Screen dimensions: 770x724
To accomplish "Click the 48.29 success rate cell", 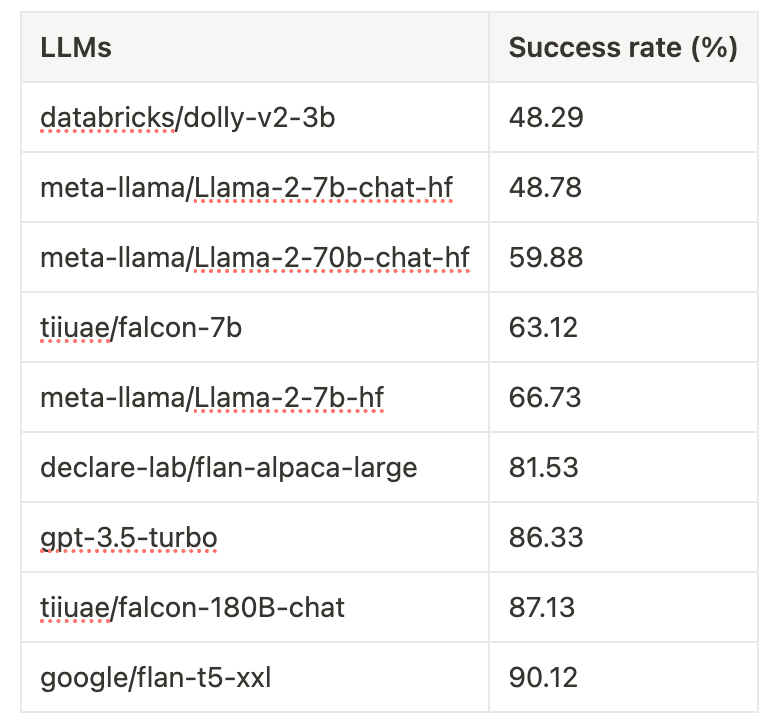I will pos(545,118).
